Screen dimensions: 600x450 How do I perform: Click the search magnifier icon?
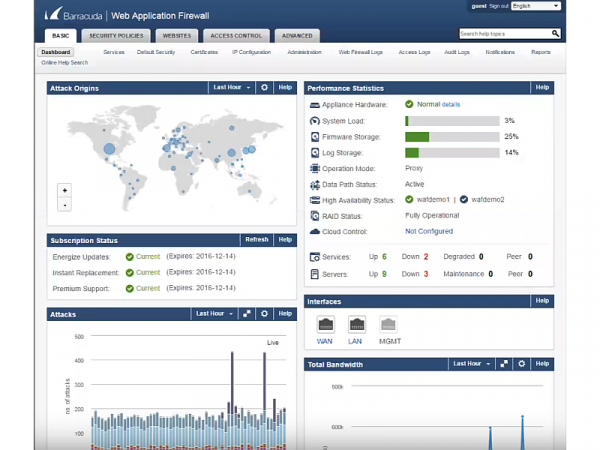click(555, 34)
